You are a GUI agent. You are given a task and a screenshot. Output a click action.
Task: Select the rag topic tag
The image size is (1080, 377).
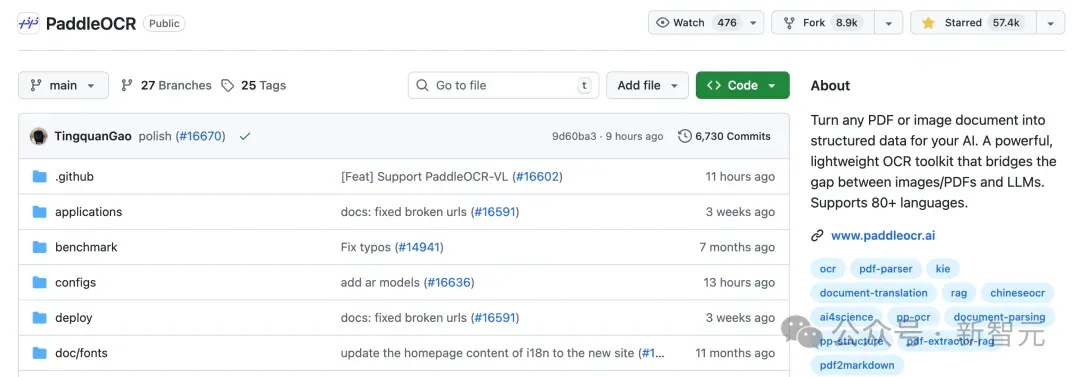coord(959,293)
